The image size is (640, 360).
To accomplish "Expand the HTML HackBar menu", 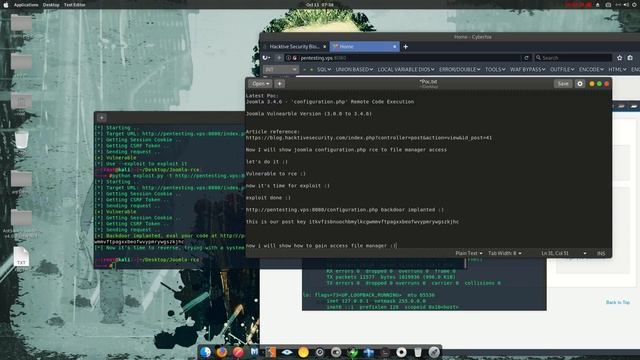I will coord(617,70).
